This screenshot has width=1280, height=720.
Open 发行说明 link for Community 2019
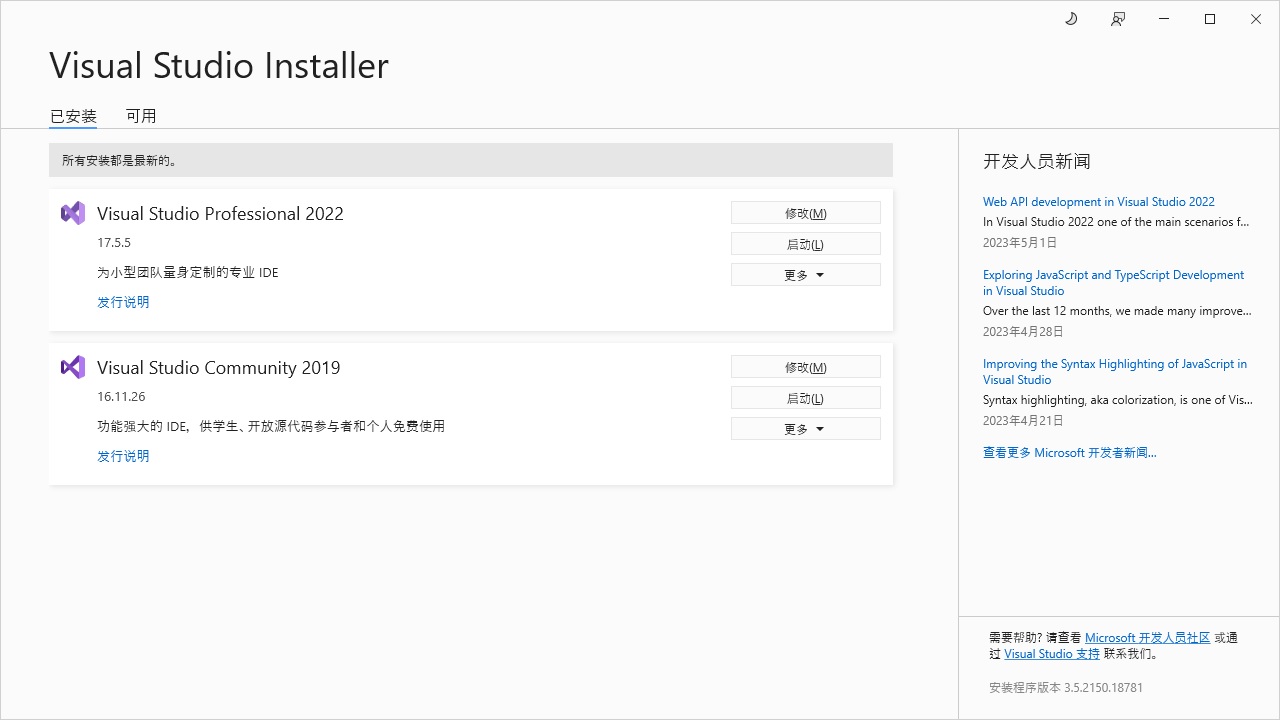click(x=123, y=456)
